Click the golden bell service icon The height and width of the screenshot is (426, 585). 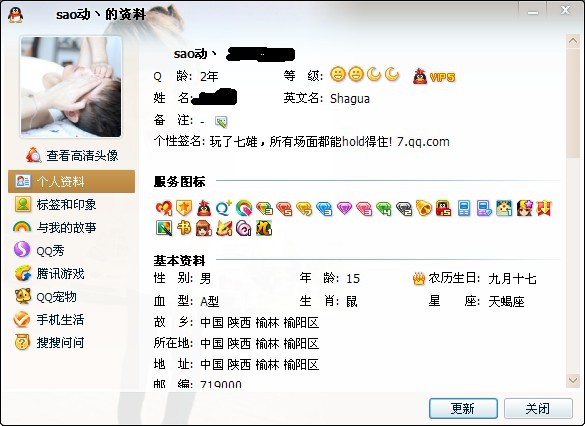[x=423, y=208]
